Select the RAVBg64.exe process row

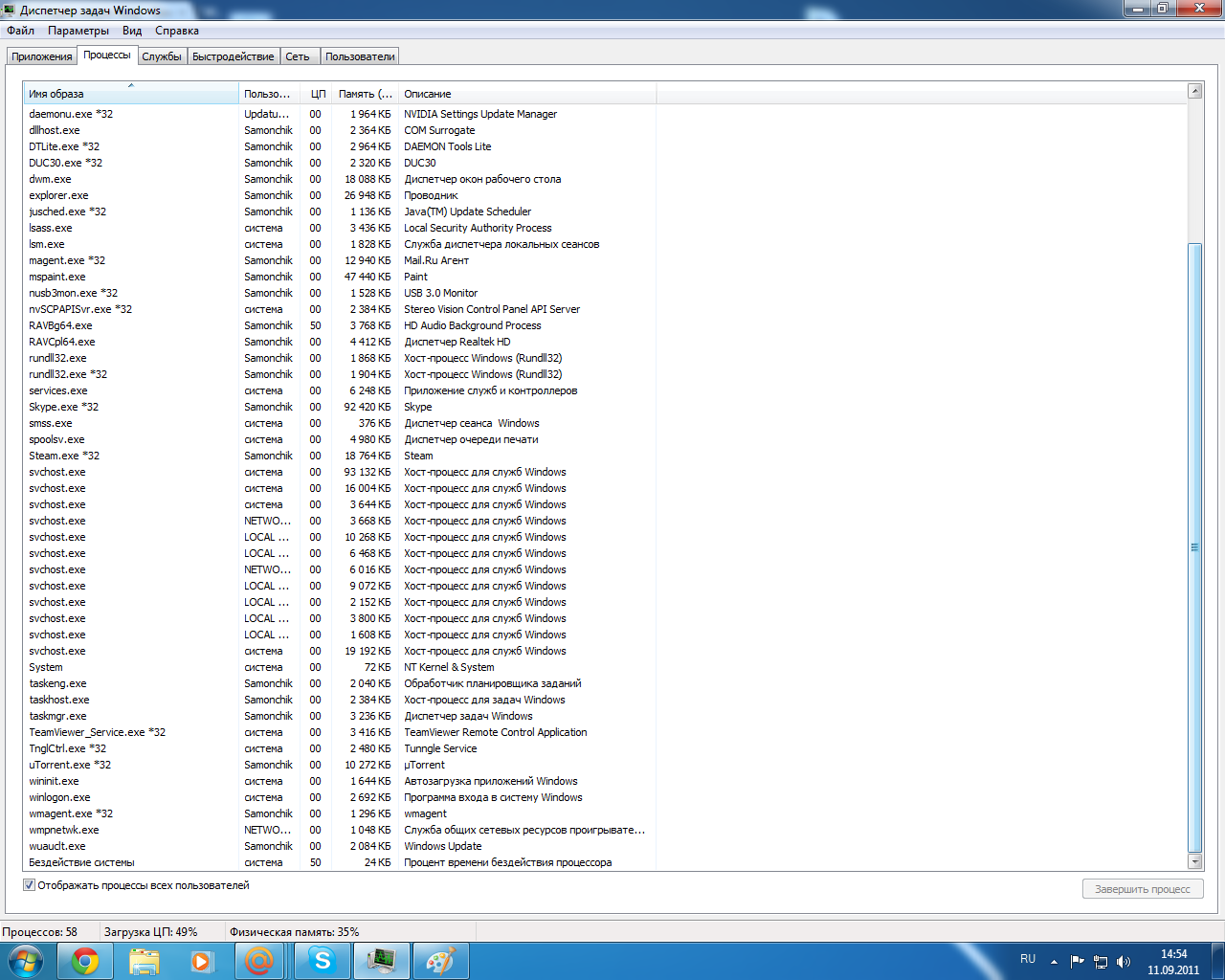click(340, 325)
